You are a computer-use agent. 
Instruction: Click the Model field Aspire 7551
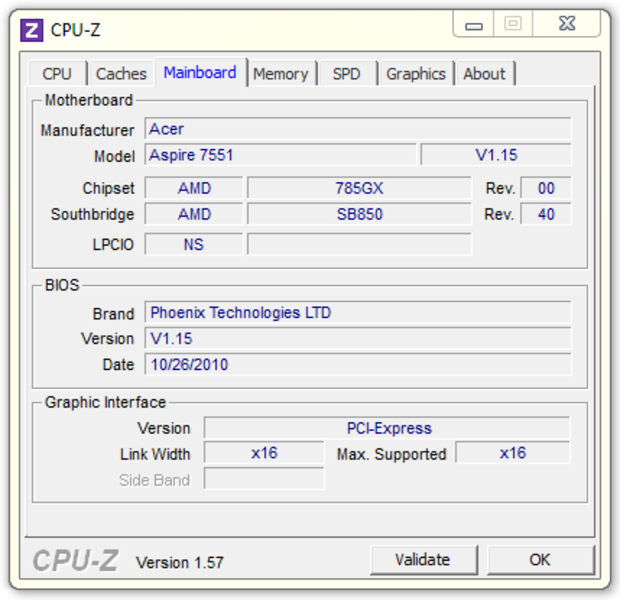click(x=280, y=155)
